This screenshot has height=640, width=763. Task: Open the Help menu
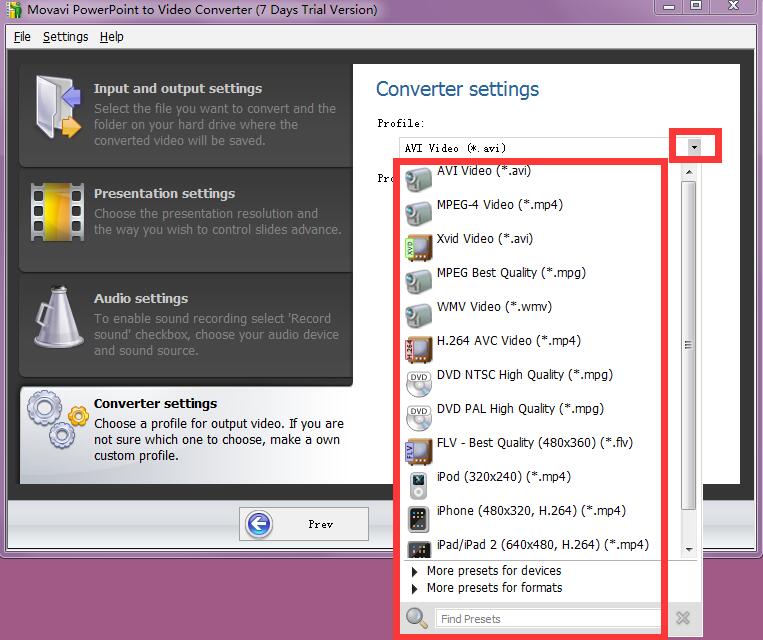[x=111, y=37]
